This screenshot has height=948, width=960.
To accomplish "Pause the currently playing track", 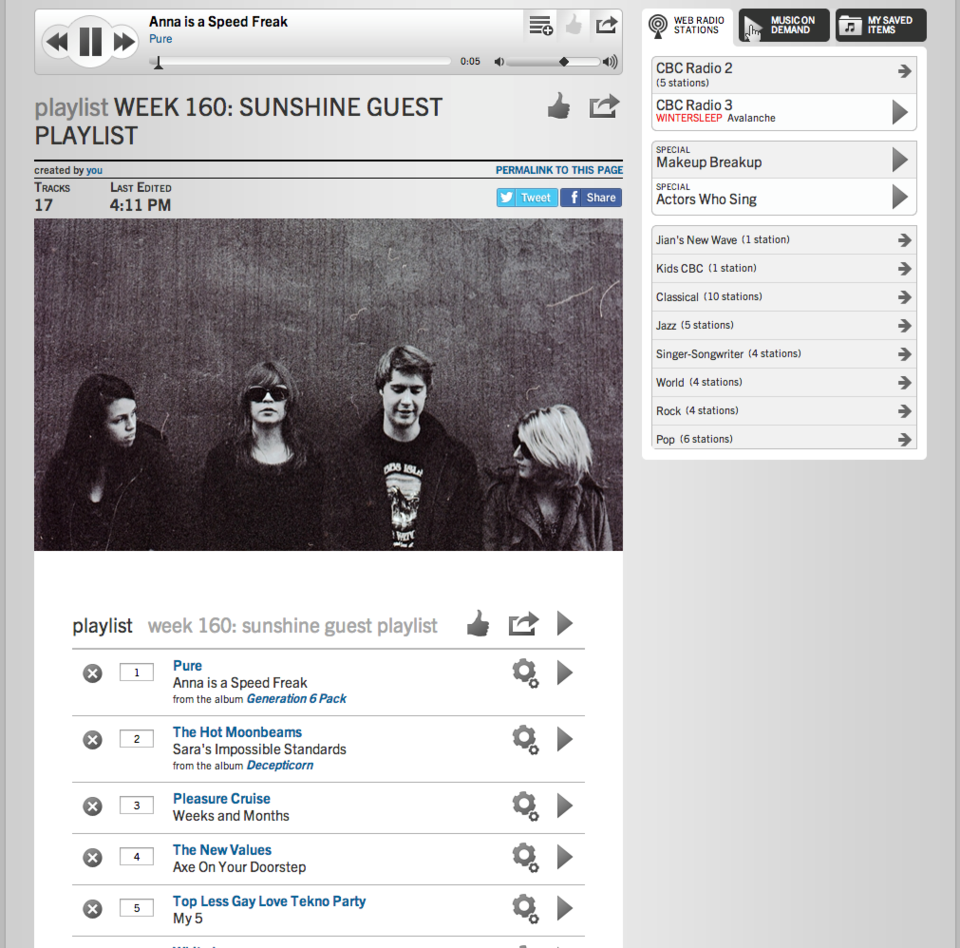I will pos(91,42).
